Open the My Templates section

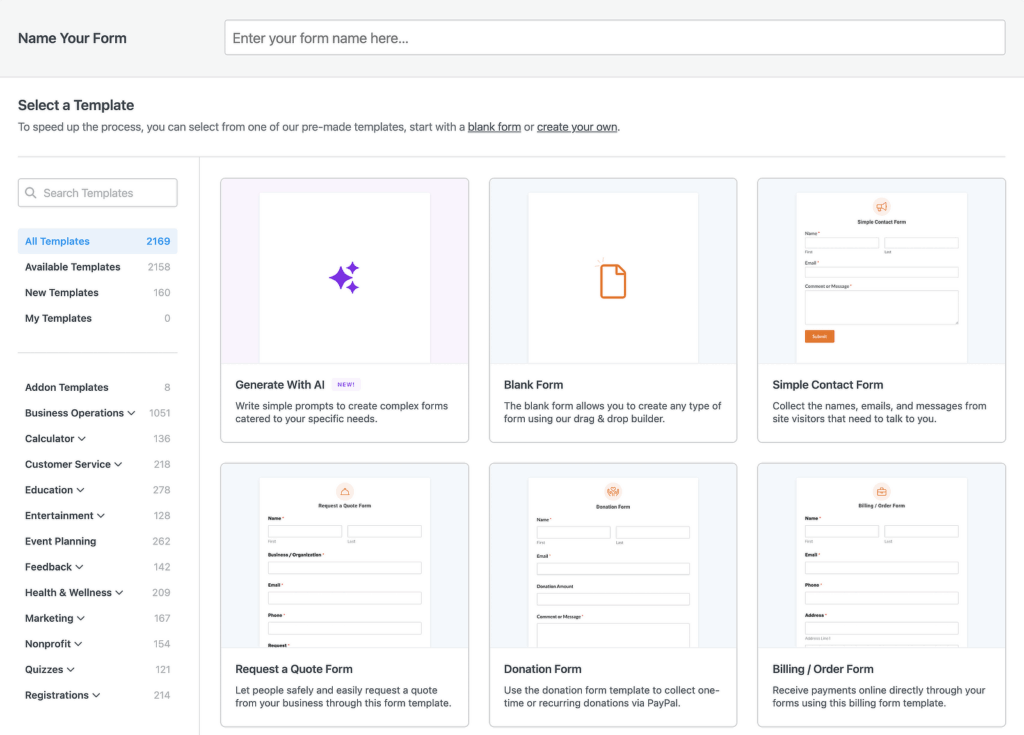[x=58, y=318]
